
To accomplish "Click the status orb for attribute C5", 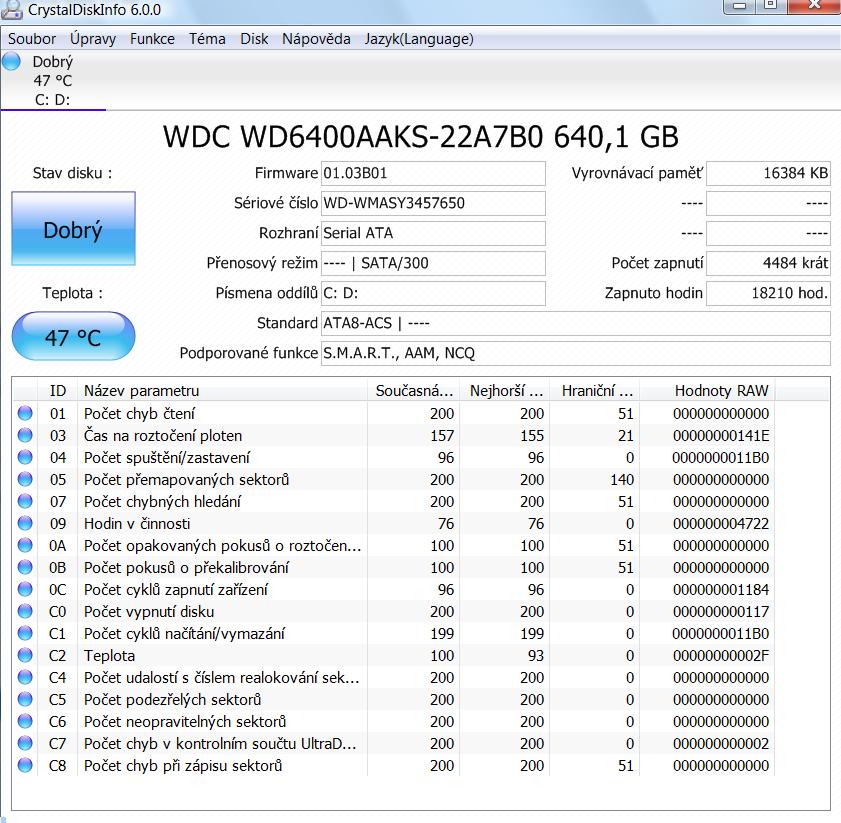I will (25, 700).
